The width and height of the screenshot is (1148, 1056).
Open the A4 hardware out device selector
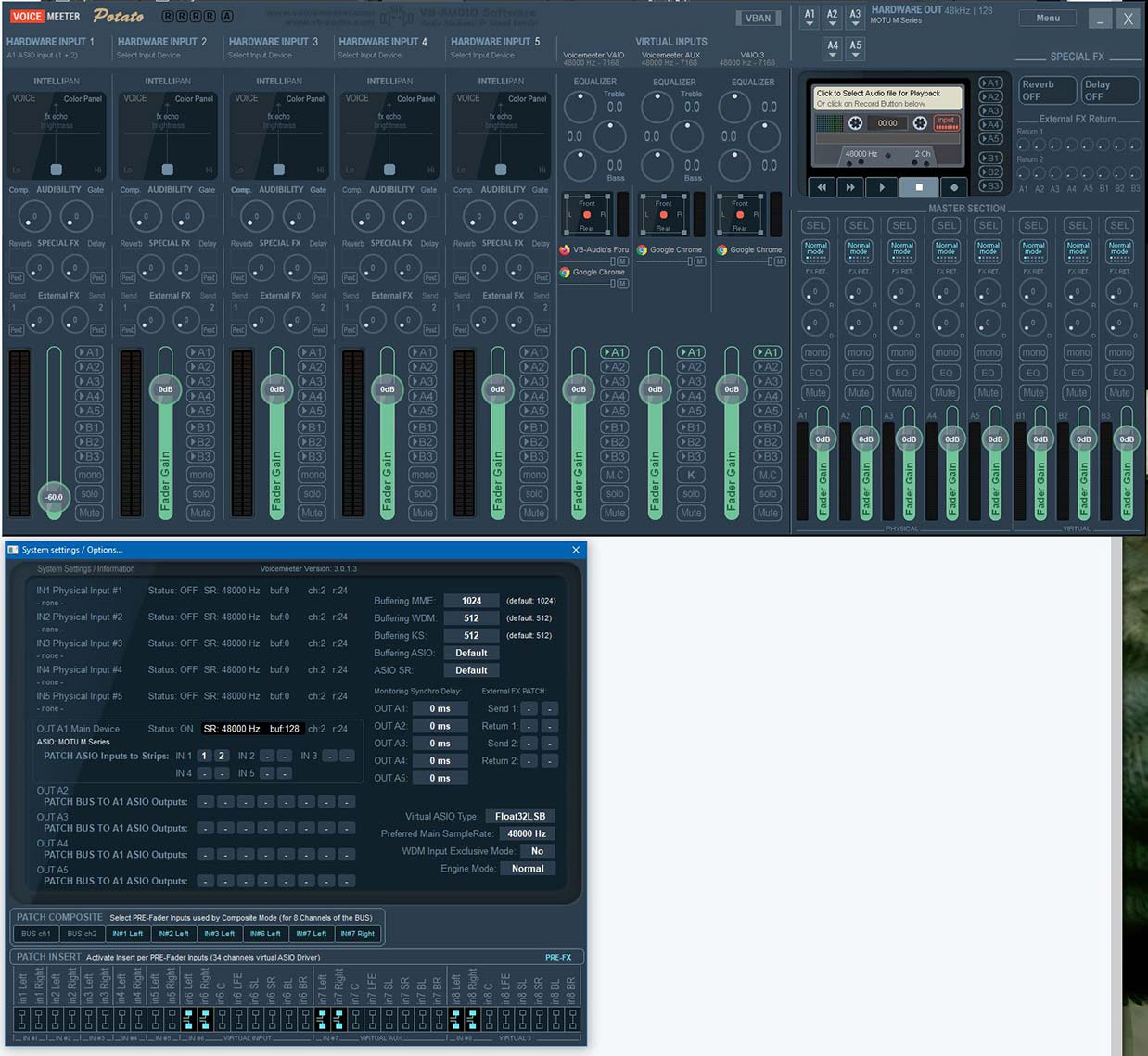[833, 48]
